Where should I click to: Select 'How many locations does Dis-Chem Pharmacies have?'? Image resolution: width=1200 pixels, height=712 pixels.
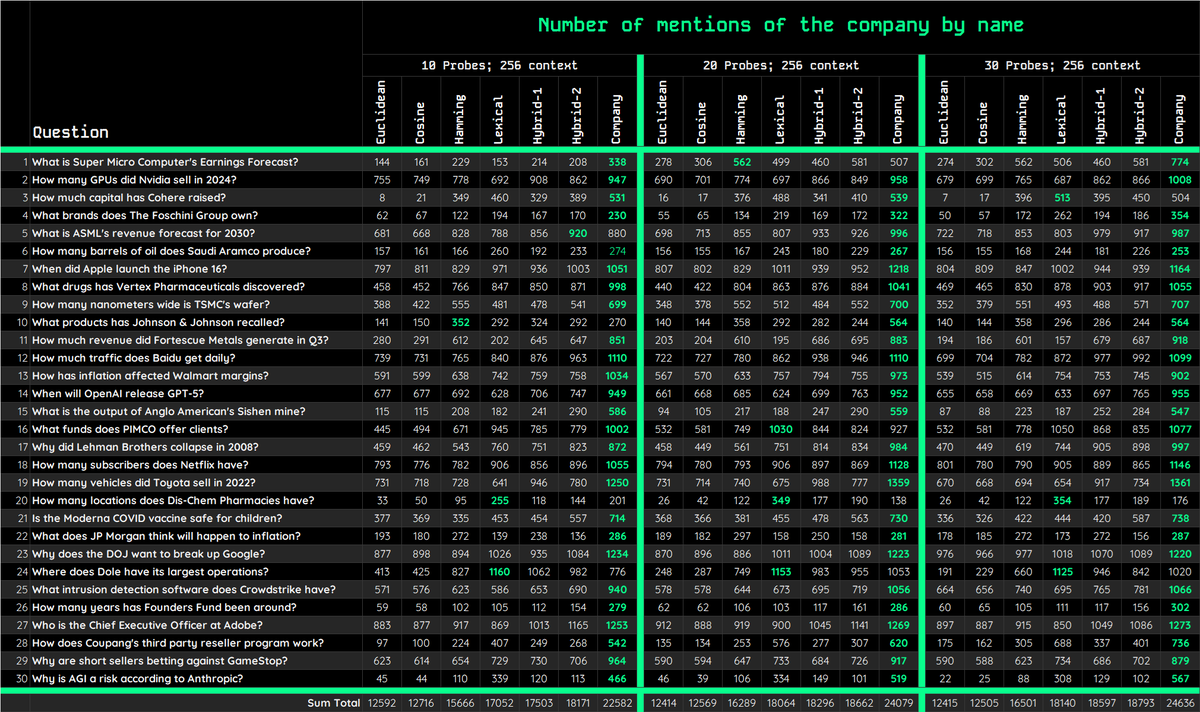[173, 500]
